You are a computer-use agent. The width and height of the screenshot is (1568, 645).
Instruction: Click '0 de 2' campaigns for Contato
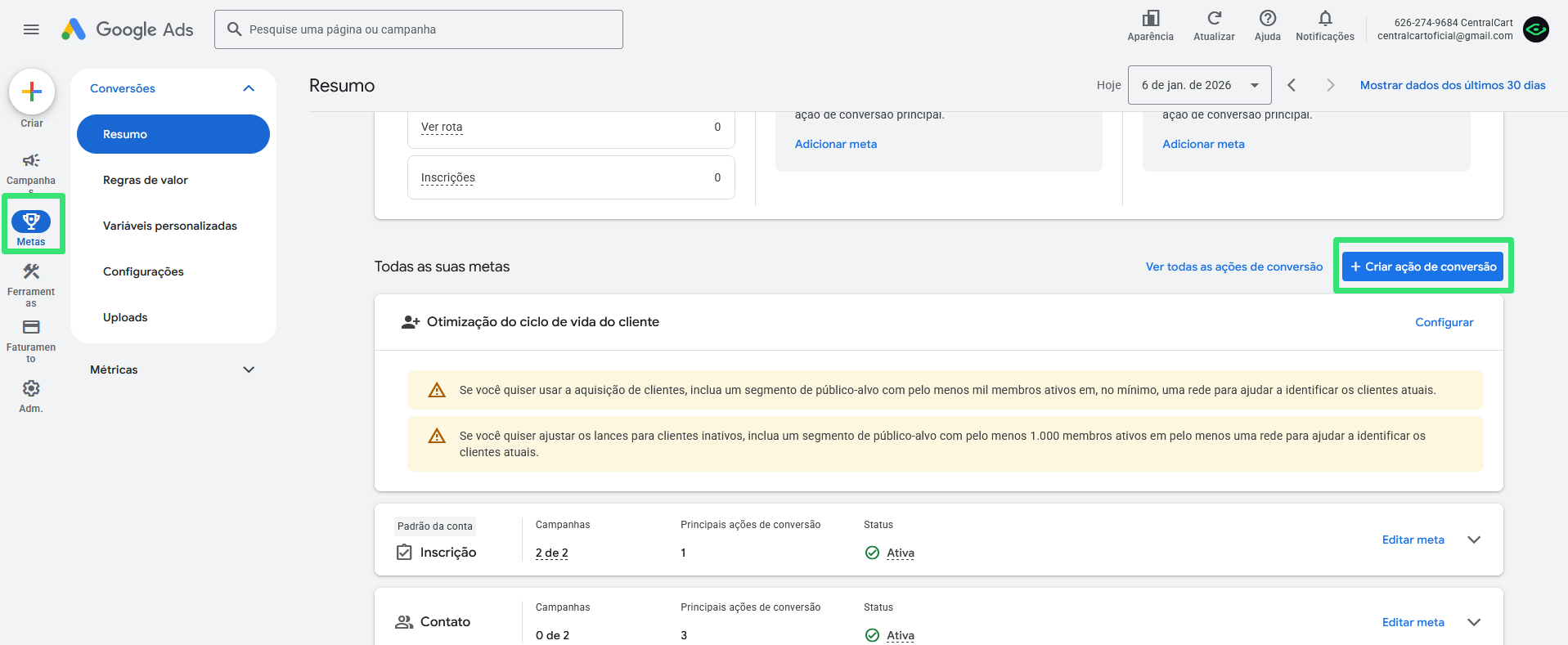point(552,635)
